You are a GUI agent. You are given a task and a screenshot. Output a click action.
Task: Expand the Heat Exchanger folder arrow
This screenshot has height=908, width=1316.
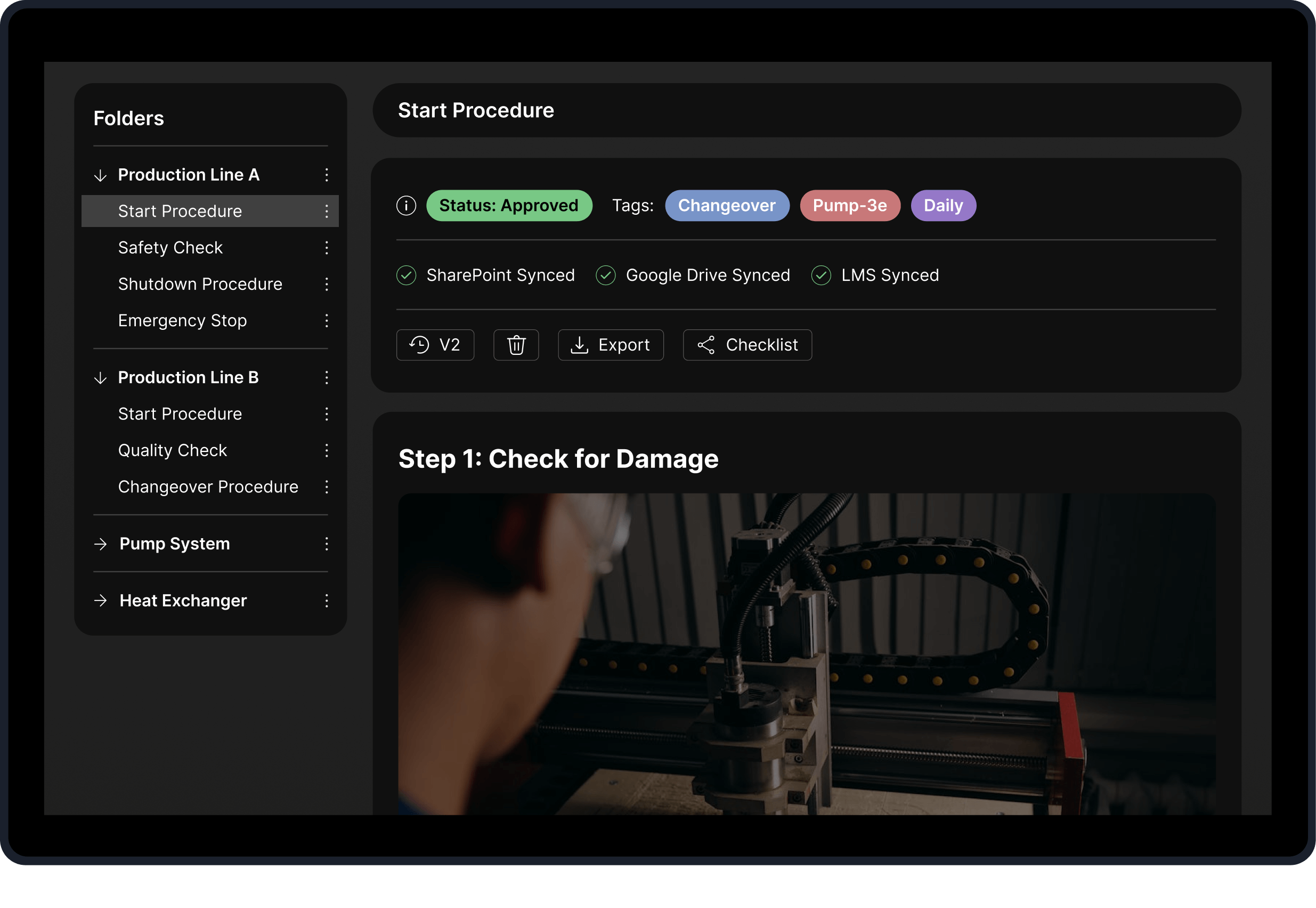click(x=101, y=601)
